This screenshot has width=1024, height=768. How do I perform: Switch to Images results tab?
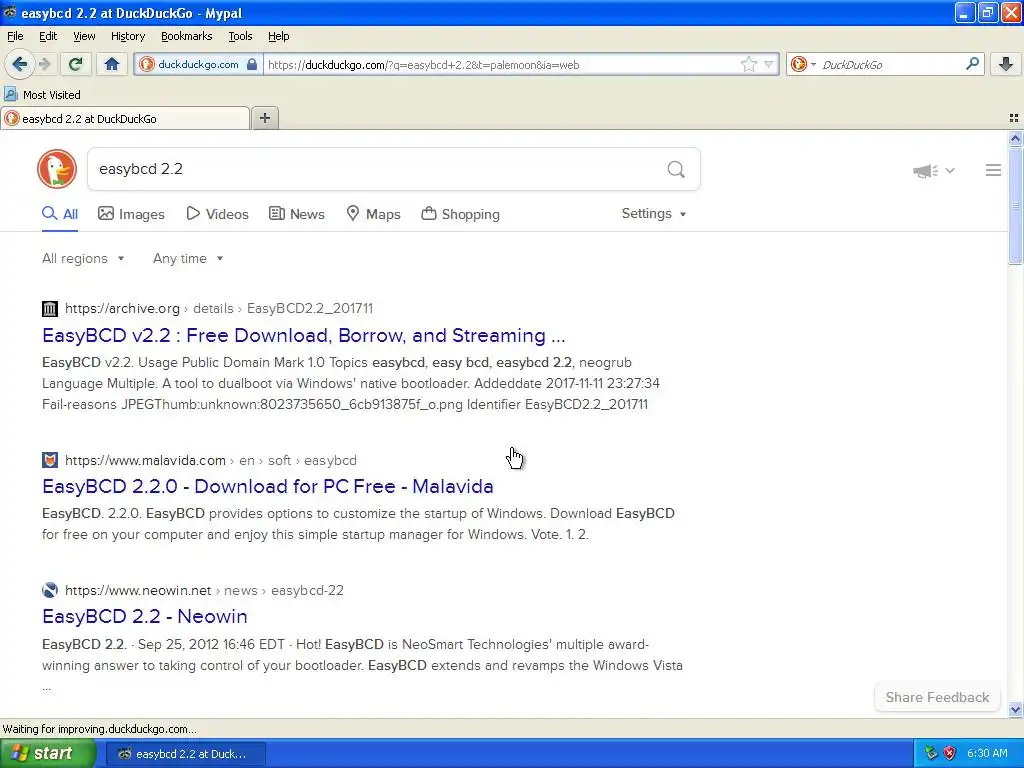pos(131,214)
